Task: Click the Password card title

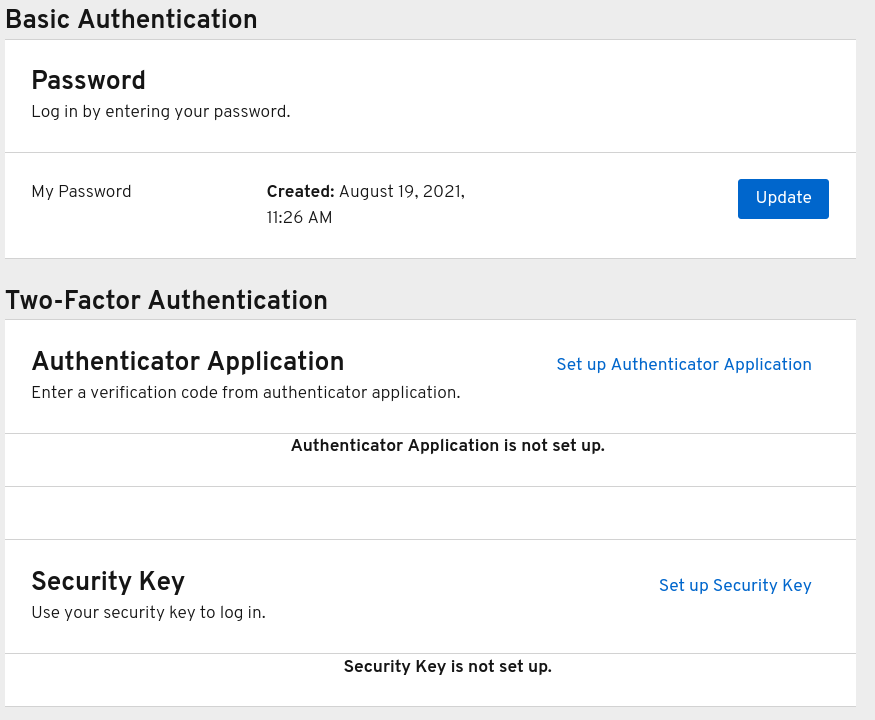Action: coord(88,81)
